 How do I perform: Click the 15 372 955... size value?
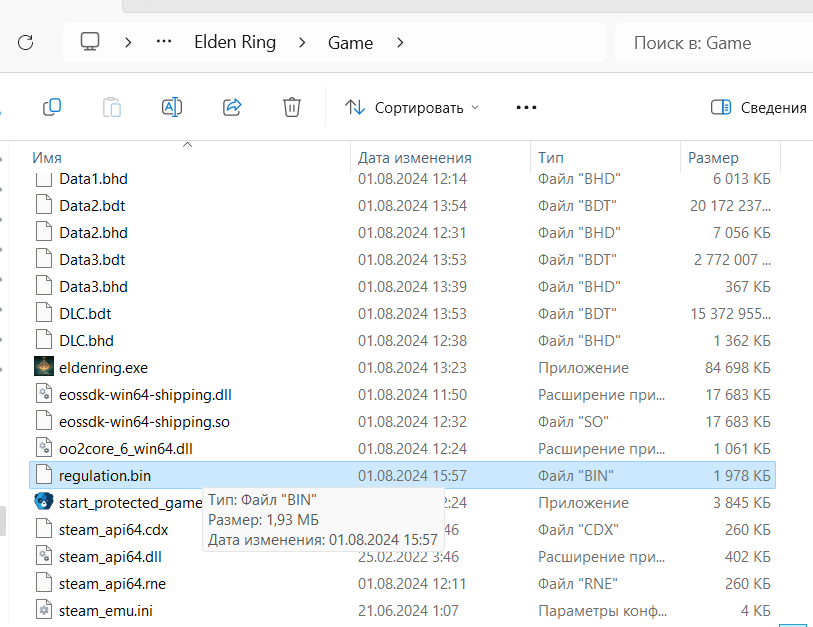[x=730, y=314]
